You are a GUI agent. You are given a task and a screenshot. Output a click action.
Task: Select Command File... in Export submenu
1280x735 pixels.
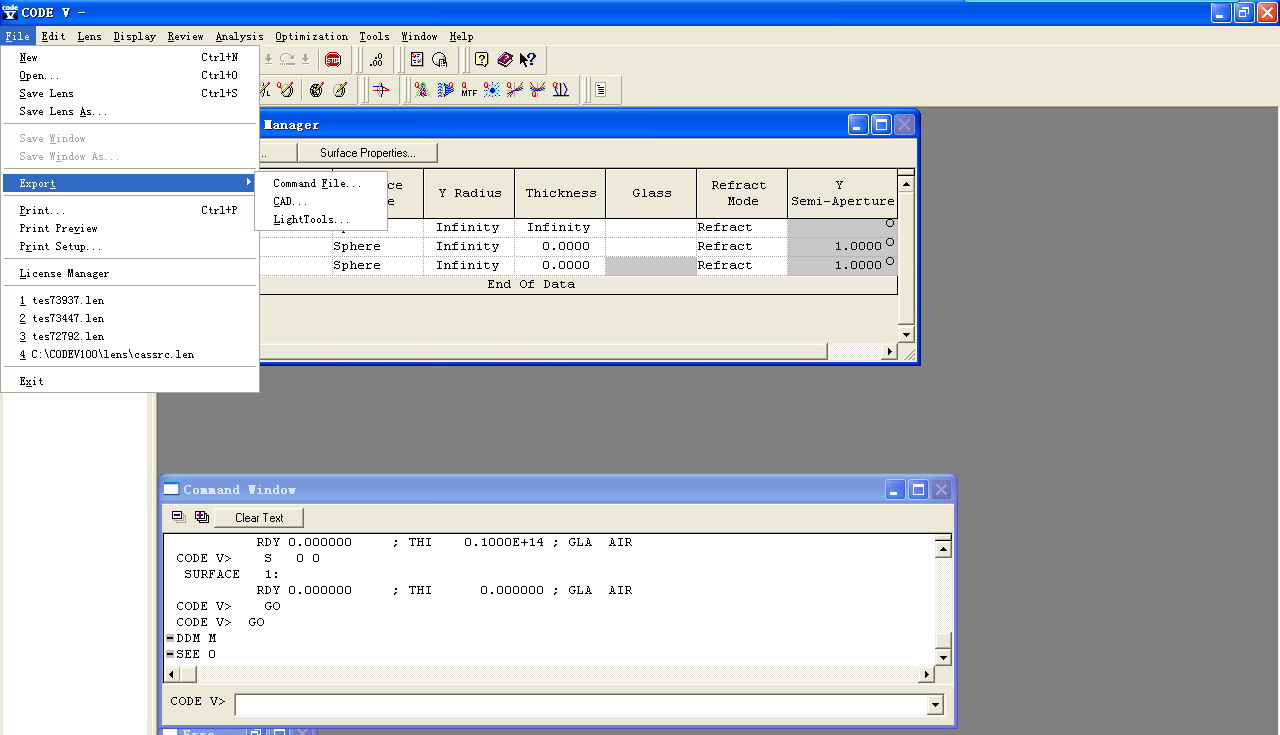(321, 183)
